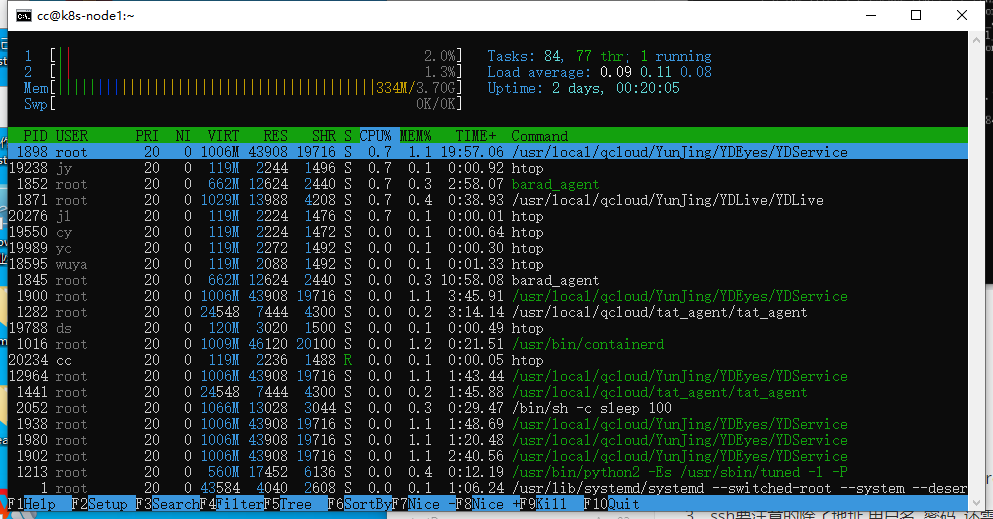Click scrollbar up arrow
Viewport: 993px width, 519px height.
click(x=976, y=39)
